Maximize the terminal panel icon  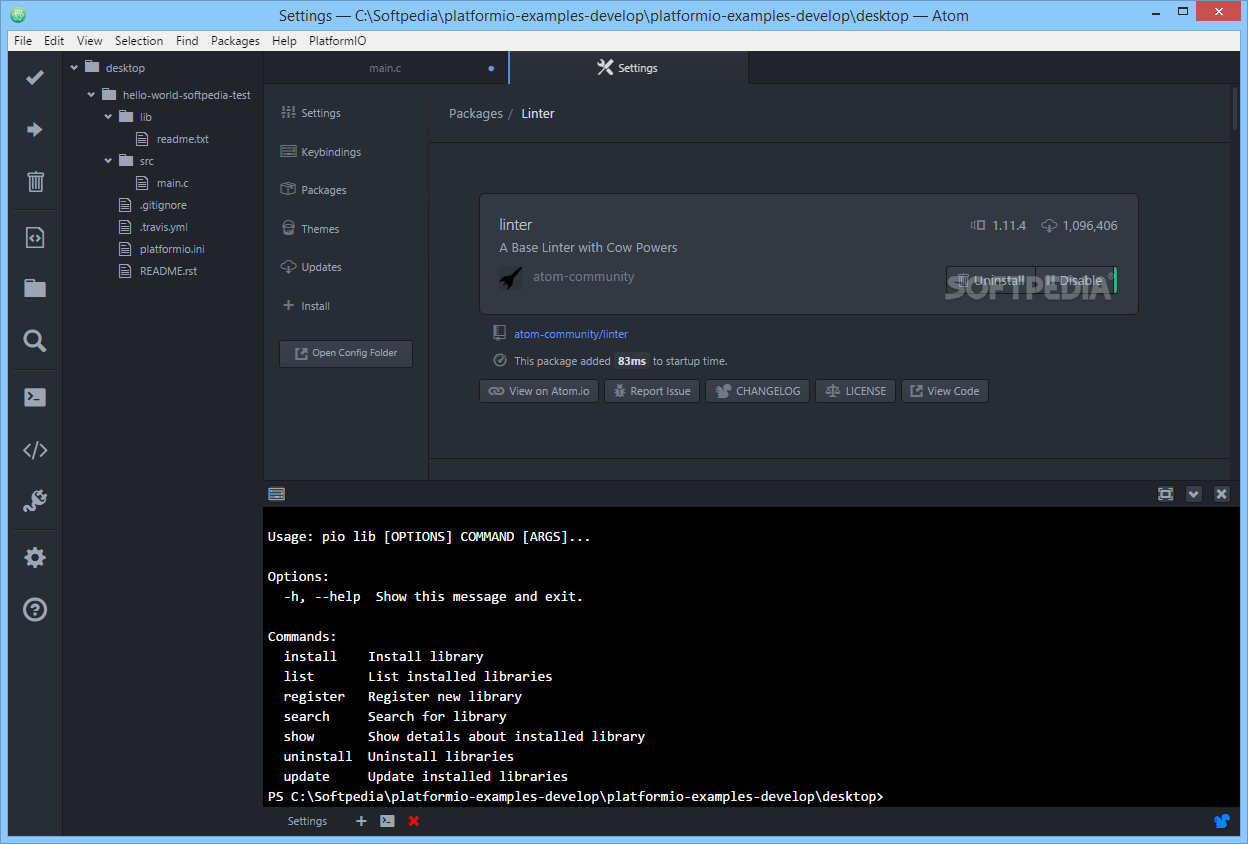click(x=1165, y=494)
